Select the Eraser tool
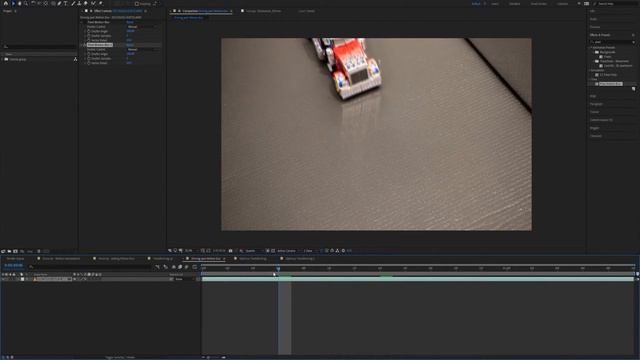Viewport: 640px width, 360px height. pos(85,4)
